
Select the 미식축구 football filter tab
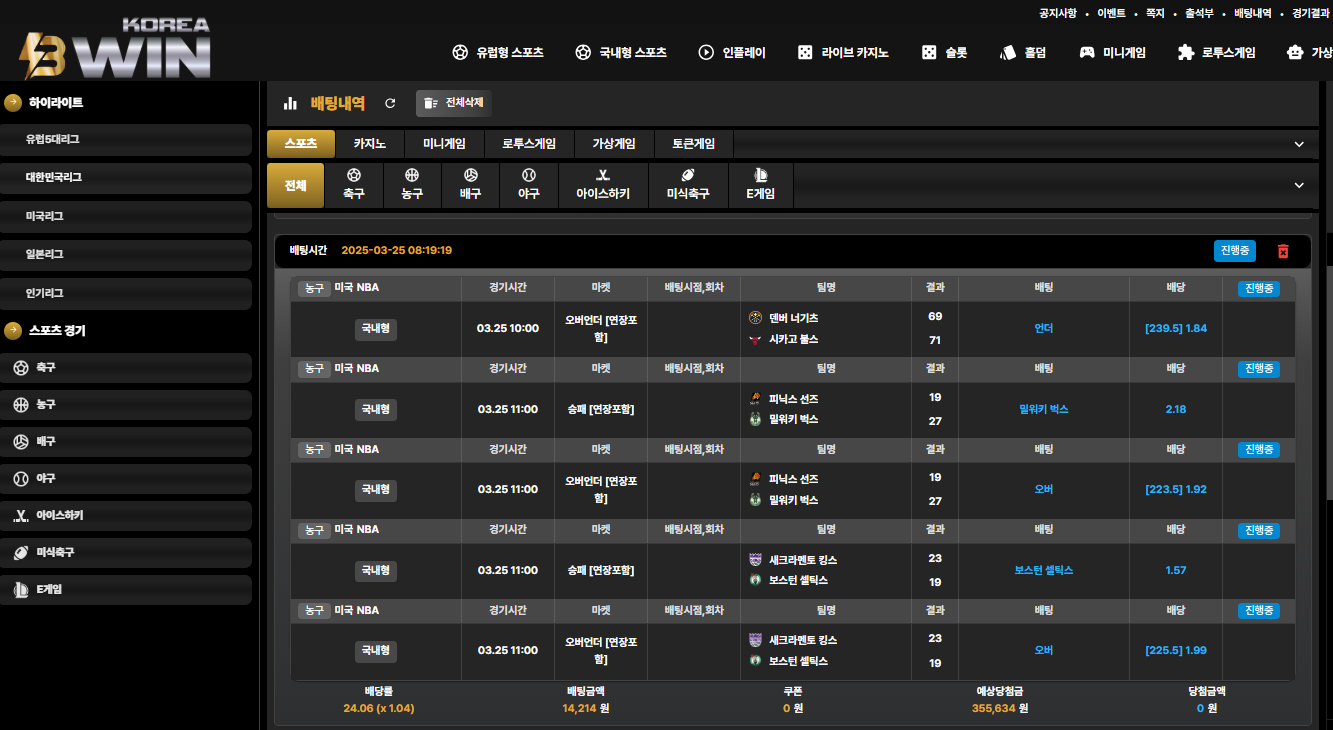tap(688, 185)
